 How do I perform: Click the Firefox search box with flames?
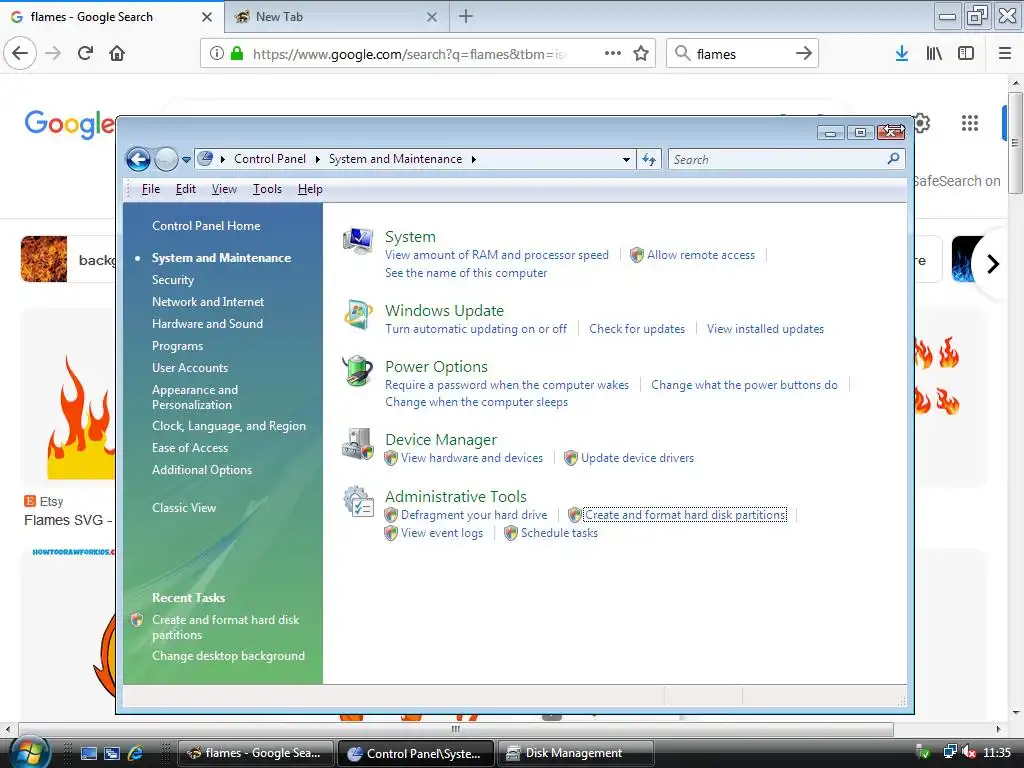(741, 54)
